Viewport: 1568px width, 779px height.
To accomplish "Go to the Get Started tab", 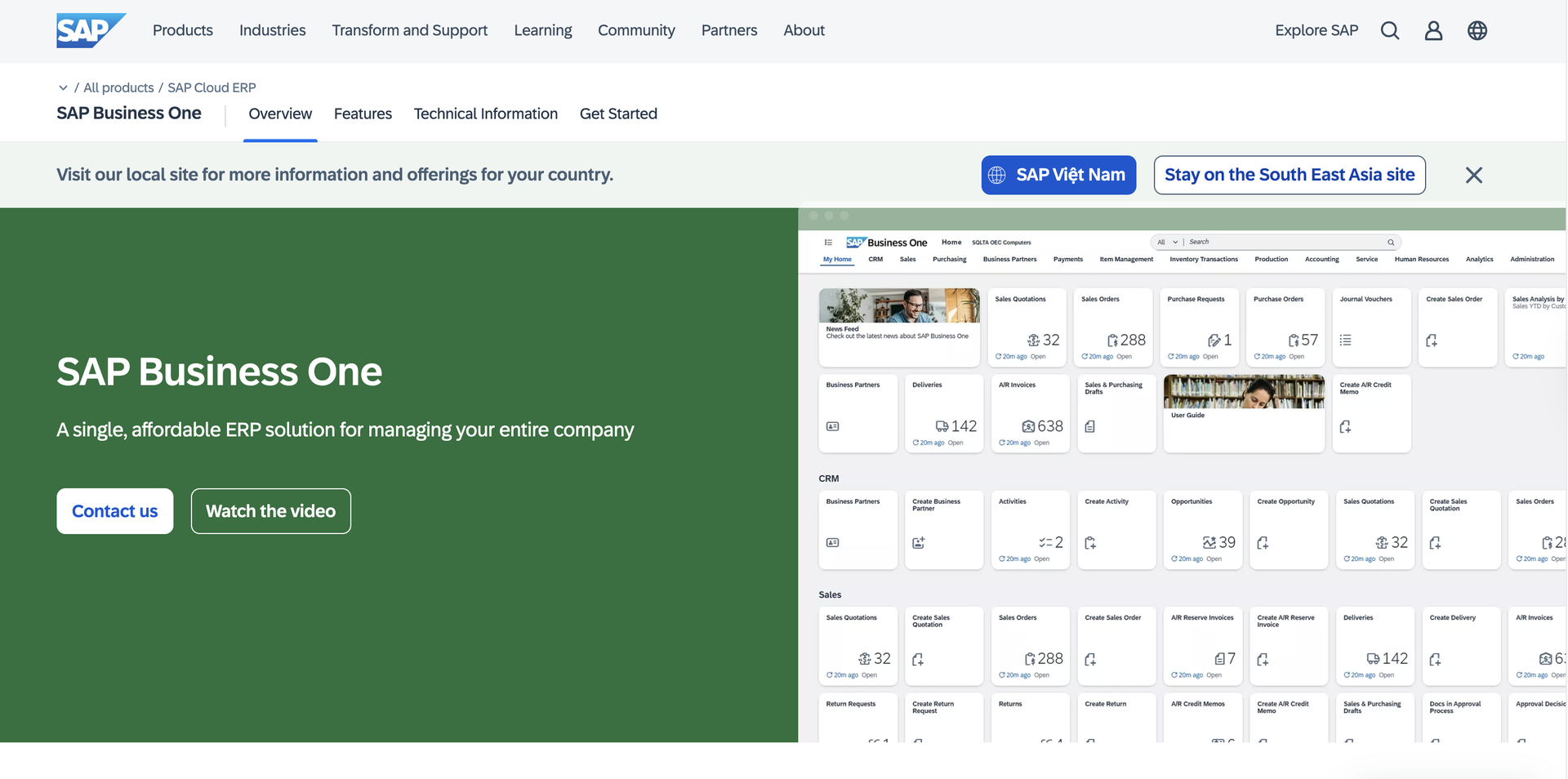I will 618,114.
